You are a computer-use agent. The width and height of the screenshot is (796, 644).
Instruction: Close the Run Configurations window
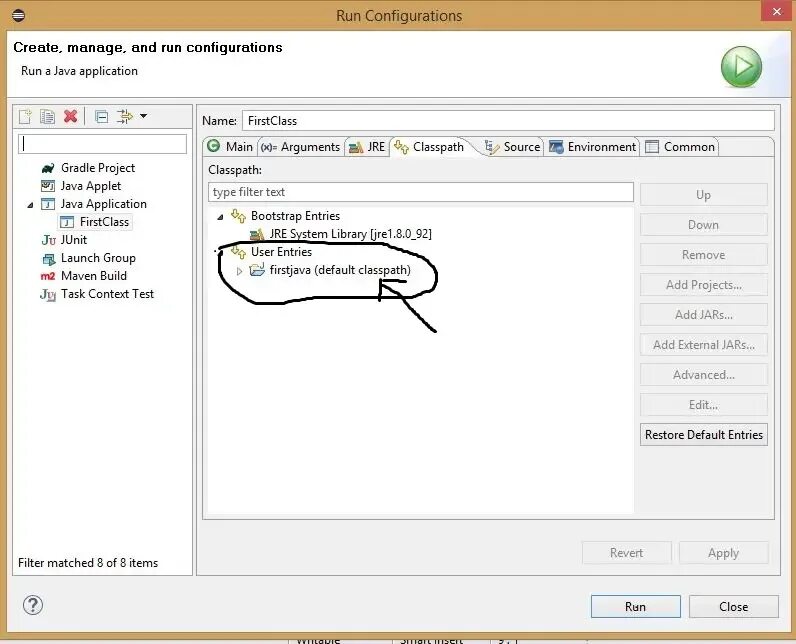pos(777,11)
